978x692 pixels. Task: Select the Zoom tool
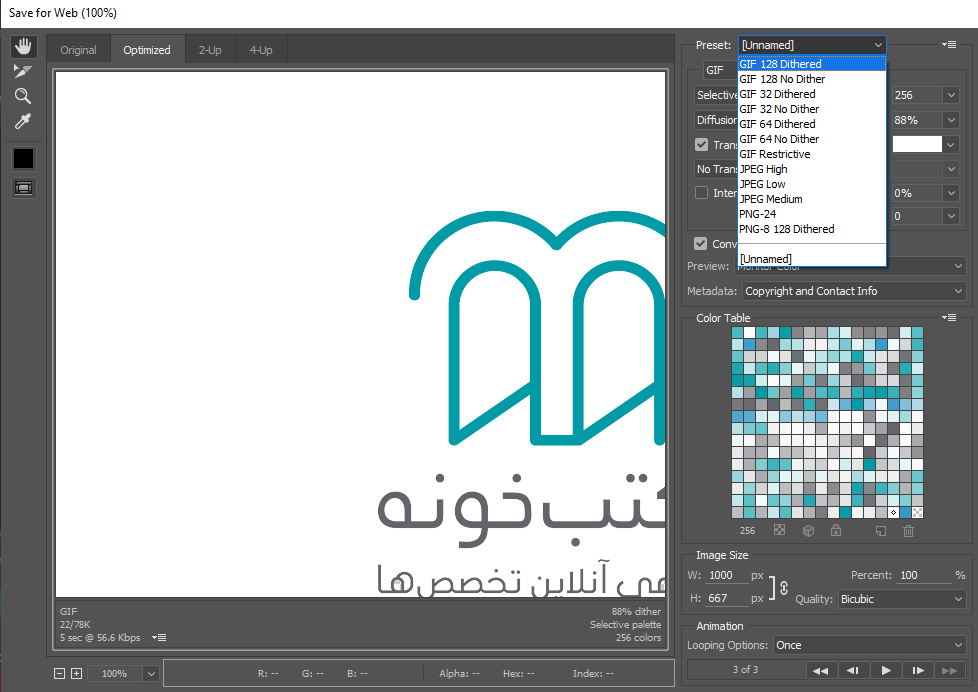pyautogui.click(x=23, y=96)
